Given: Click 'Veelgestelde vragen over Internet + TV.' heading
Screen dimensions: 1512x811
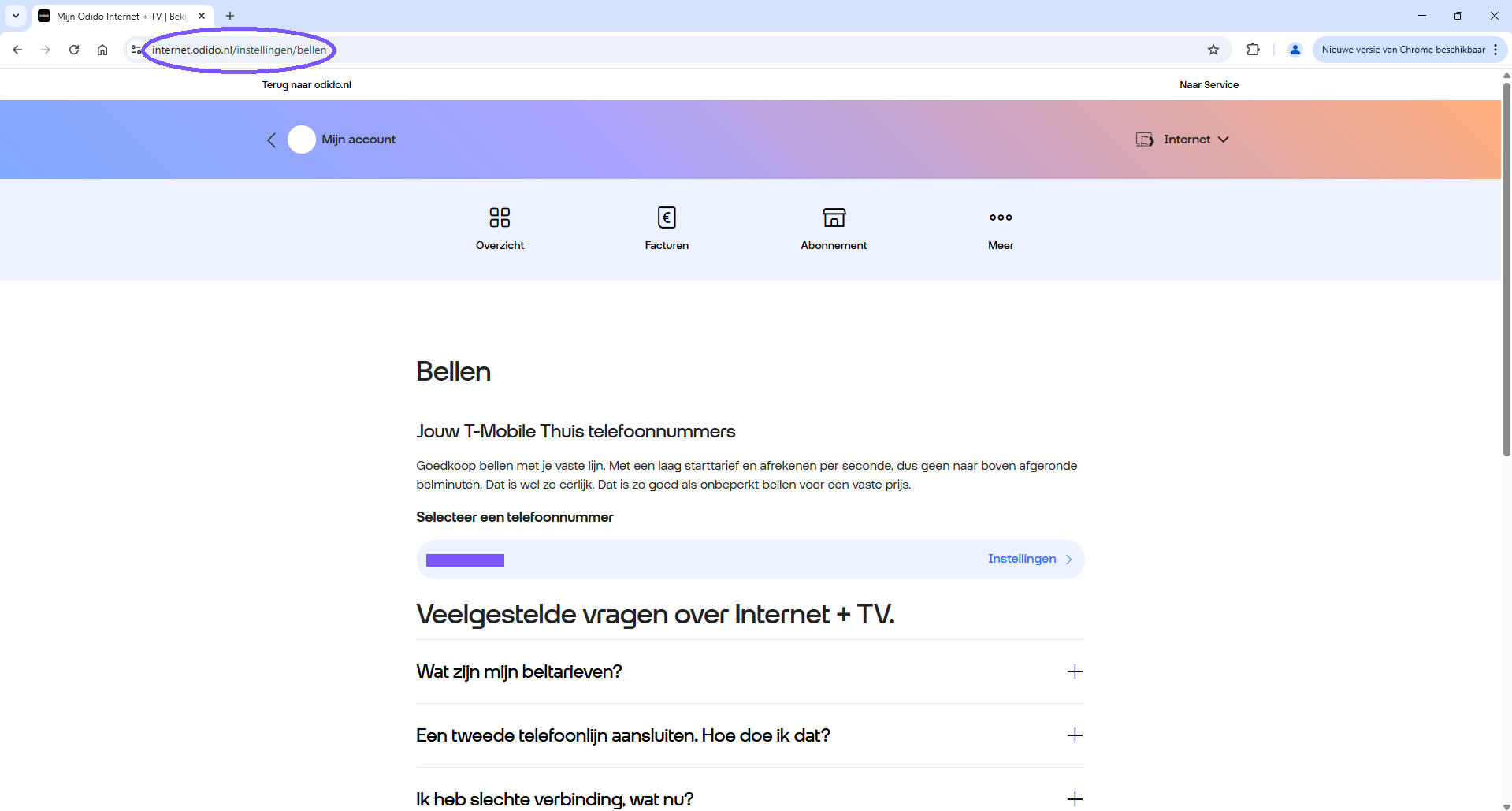Looking at the screenshot, I should [656, 614].
